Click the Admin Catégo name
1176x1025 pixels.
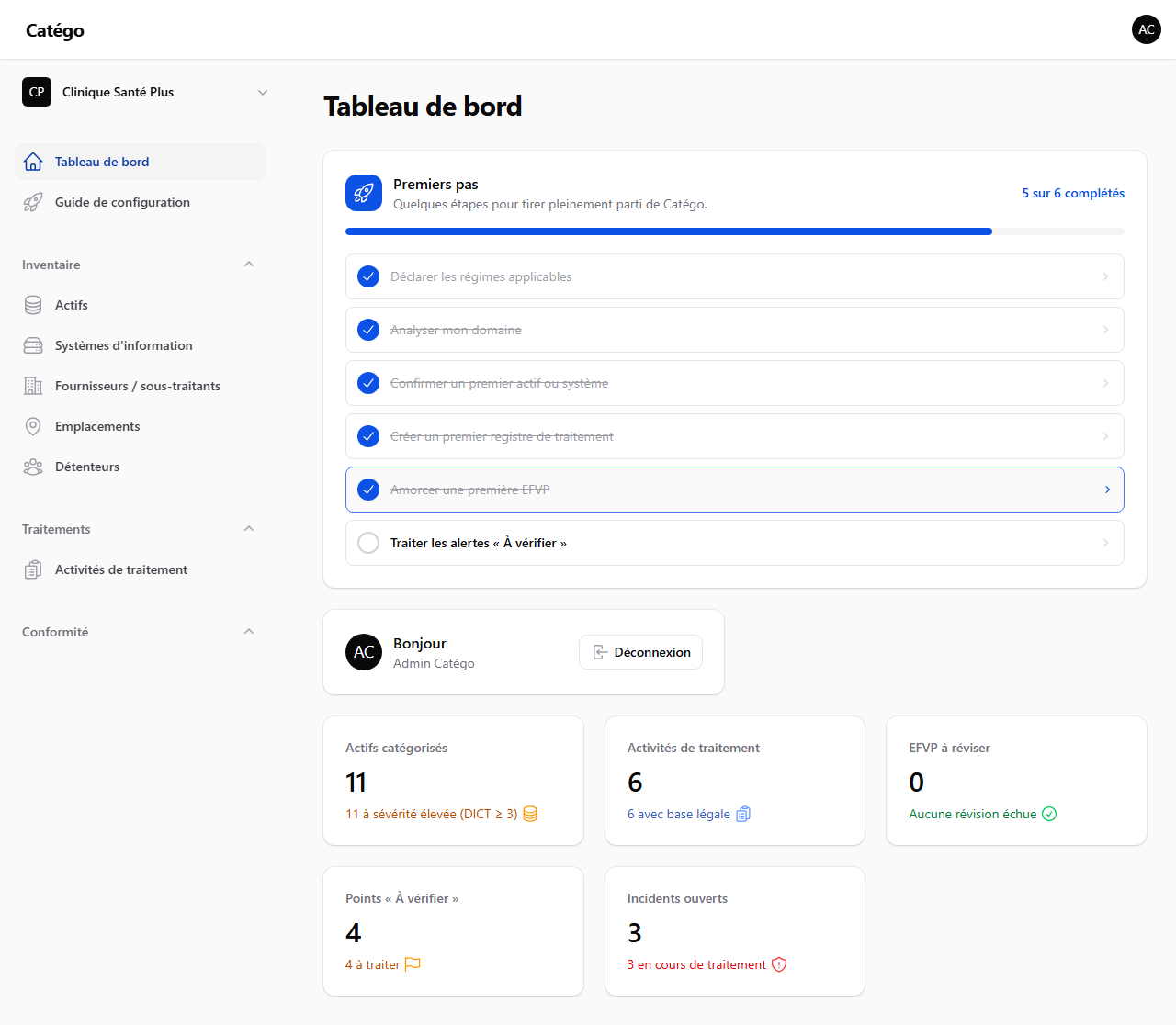click(x=434, y=663)
